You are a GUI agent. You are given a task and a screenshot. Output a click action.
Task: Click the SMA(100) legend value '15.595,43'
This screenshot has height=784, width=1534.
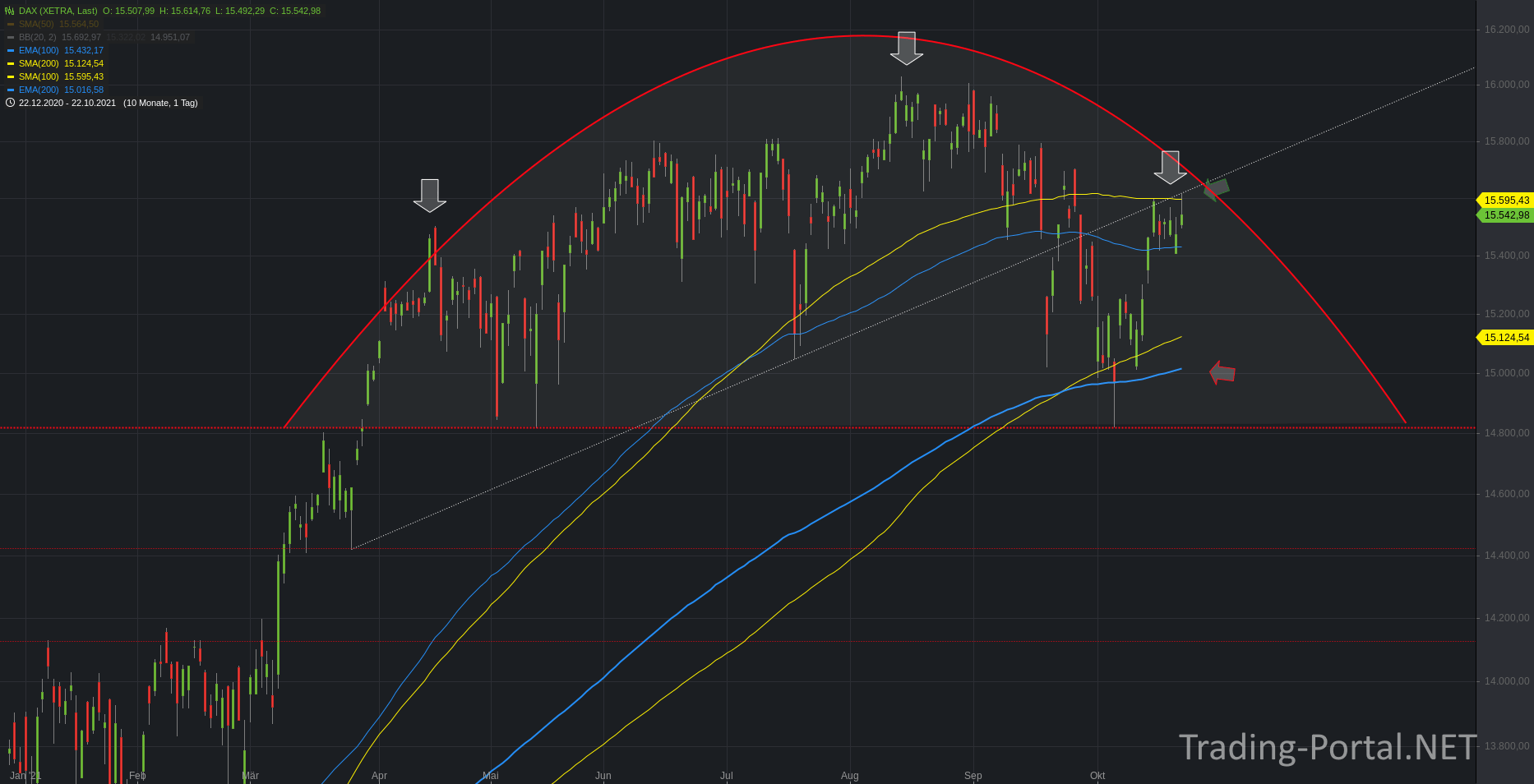pos(84,76)
